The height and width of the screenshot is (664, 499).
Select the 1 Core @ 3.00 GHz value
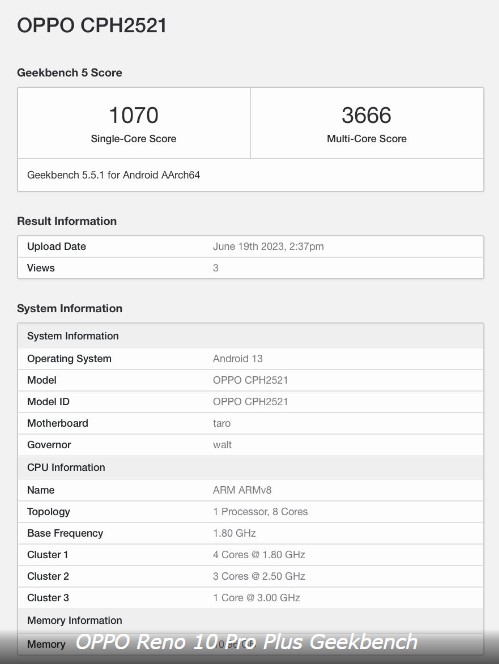pos(256,598)
